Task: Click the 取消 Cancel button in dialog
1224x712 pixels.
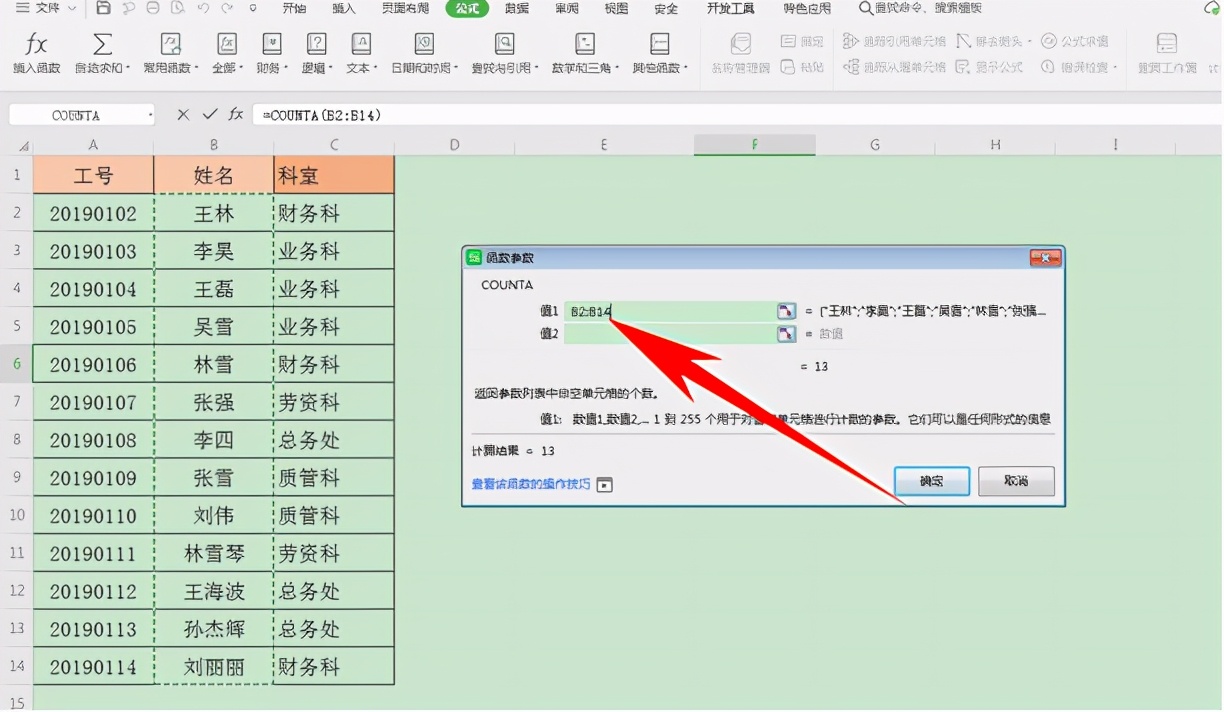Action: pos(1016,482)
